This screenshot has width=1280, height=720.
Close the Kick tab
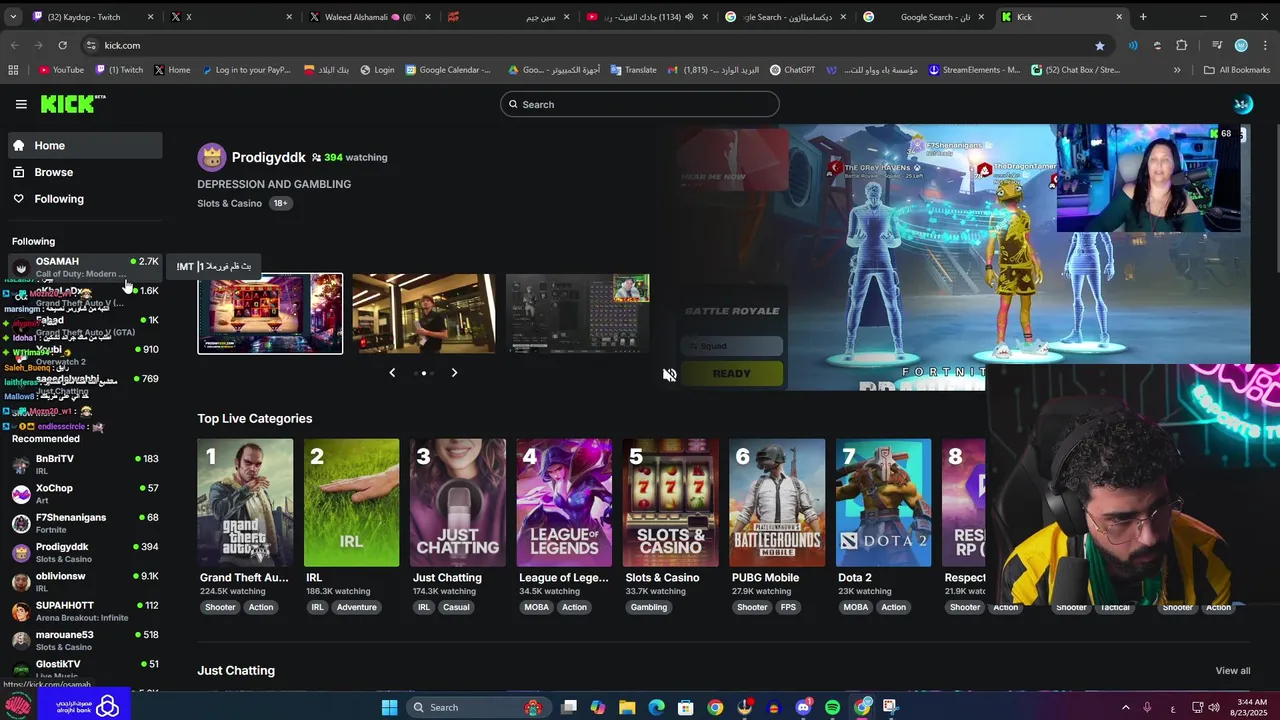[x=1118, y=17]
